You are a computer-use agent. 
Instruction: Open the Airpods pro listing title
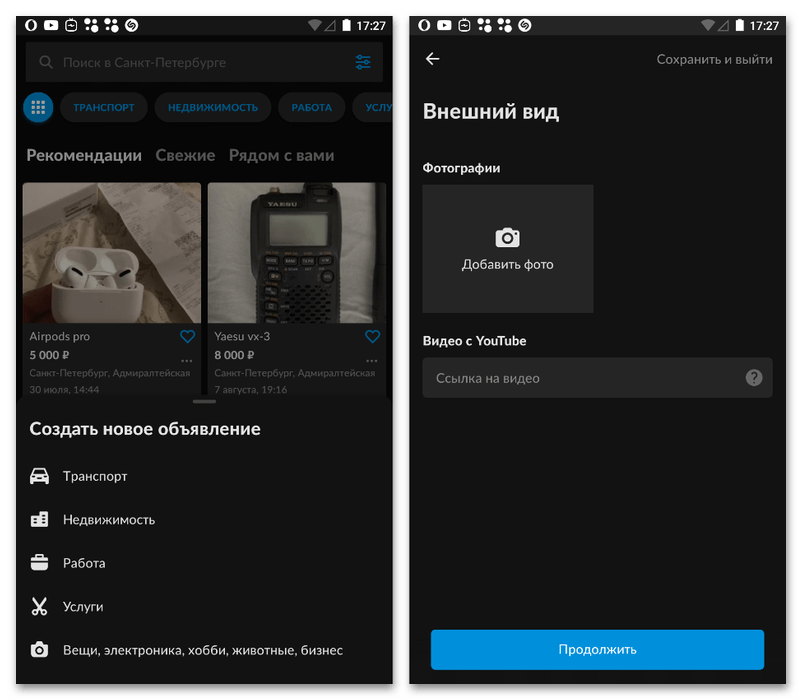tap(59, 336)
